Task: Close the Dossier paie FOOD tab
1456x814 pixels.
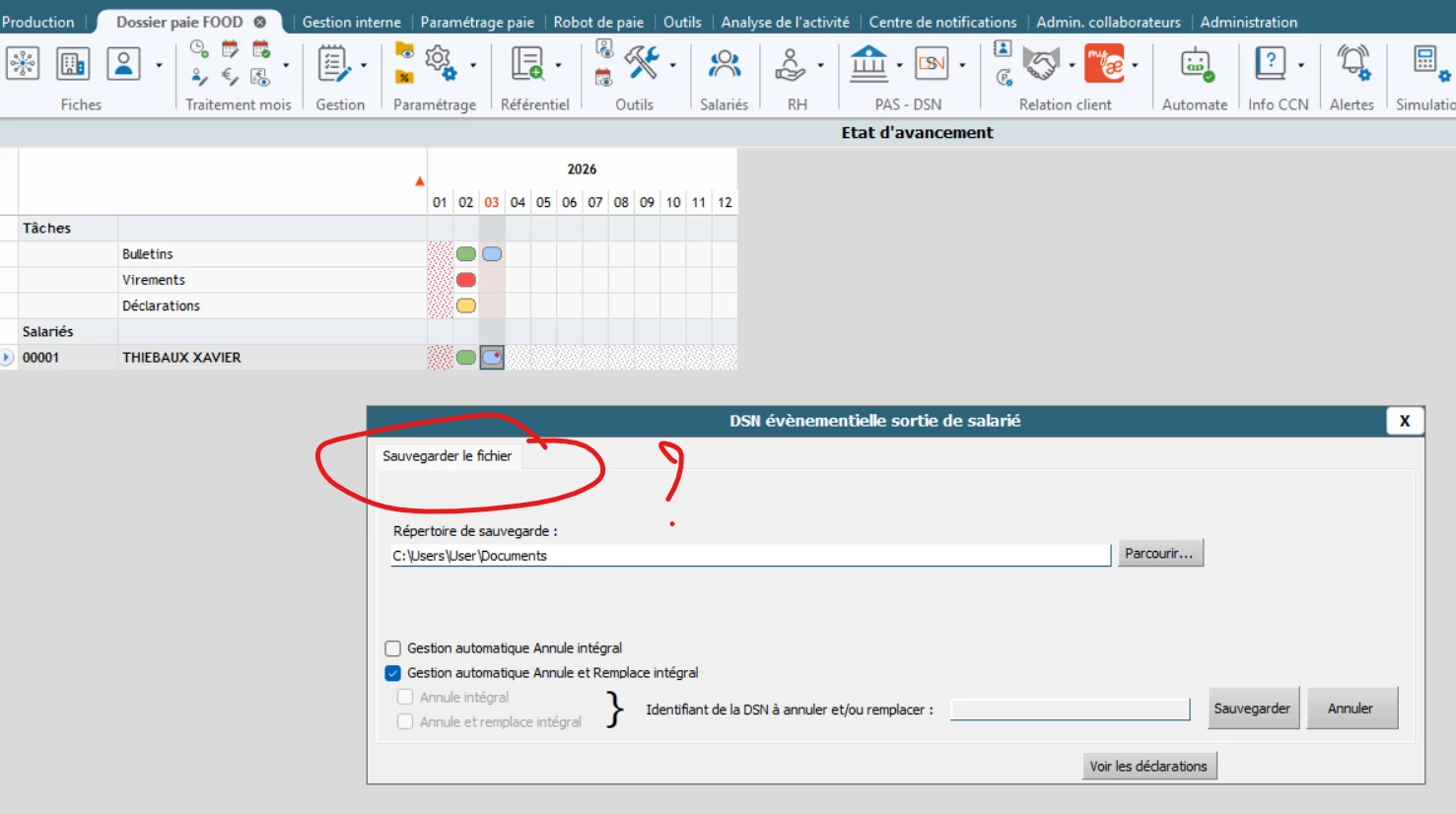Action: pyautogui.click(x=260, y=22)
